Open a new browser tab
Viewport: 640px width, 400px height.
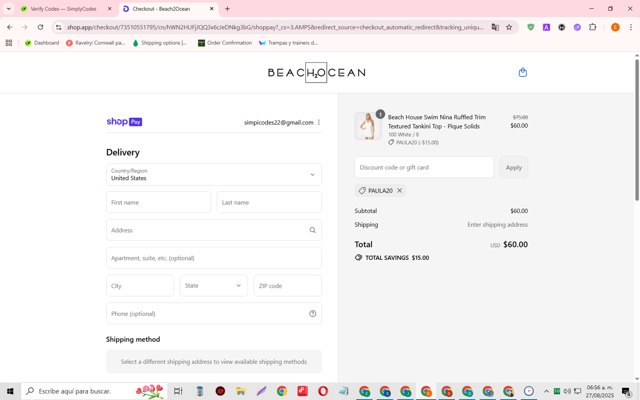(227, 9)
